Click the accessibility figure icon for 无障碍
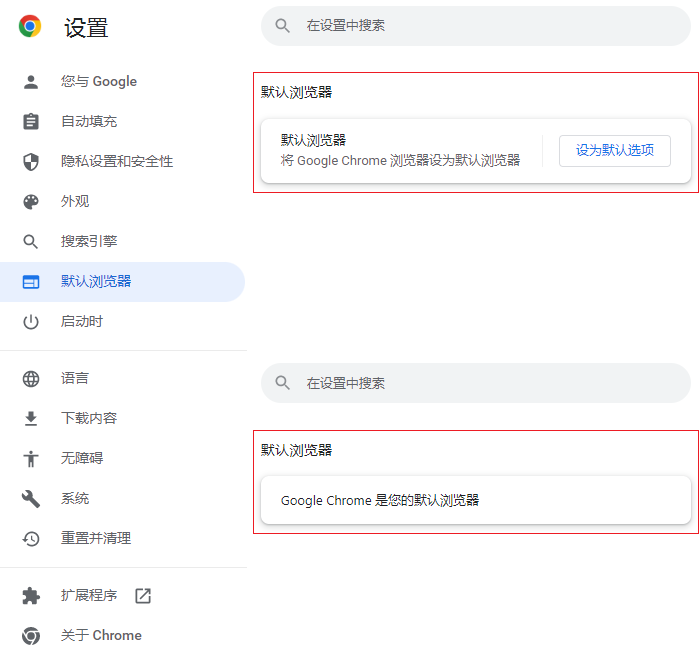Viewport: 700px width, 658px height. tap(31, 458)
